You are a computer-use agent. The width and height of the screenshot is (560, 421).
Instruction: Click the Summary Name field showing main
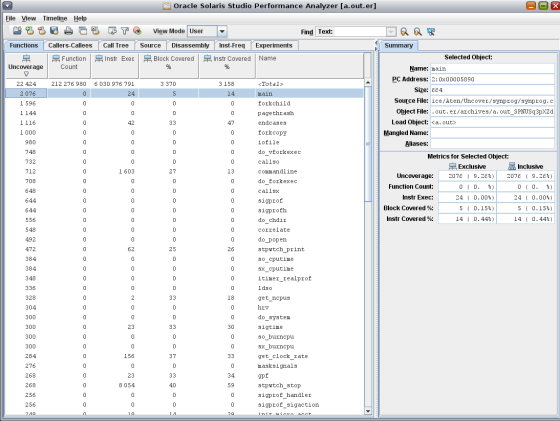tap(492, 69)
